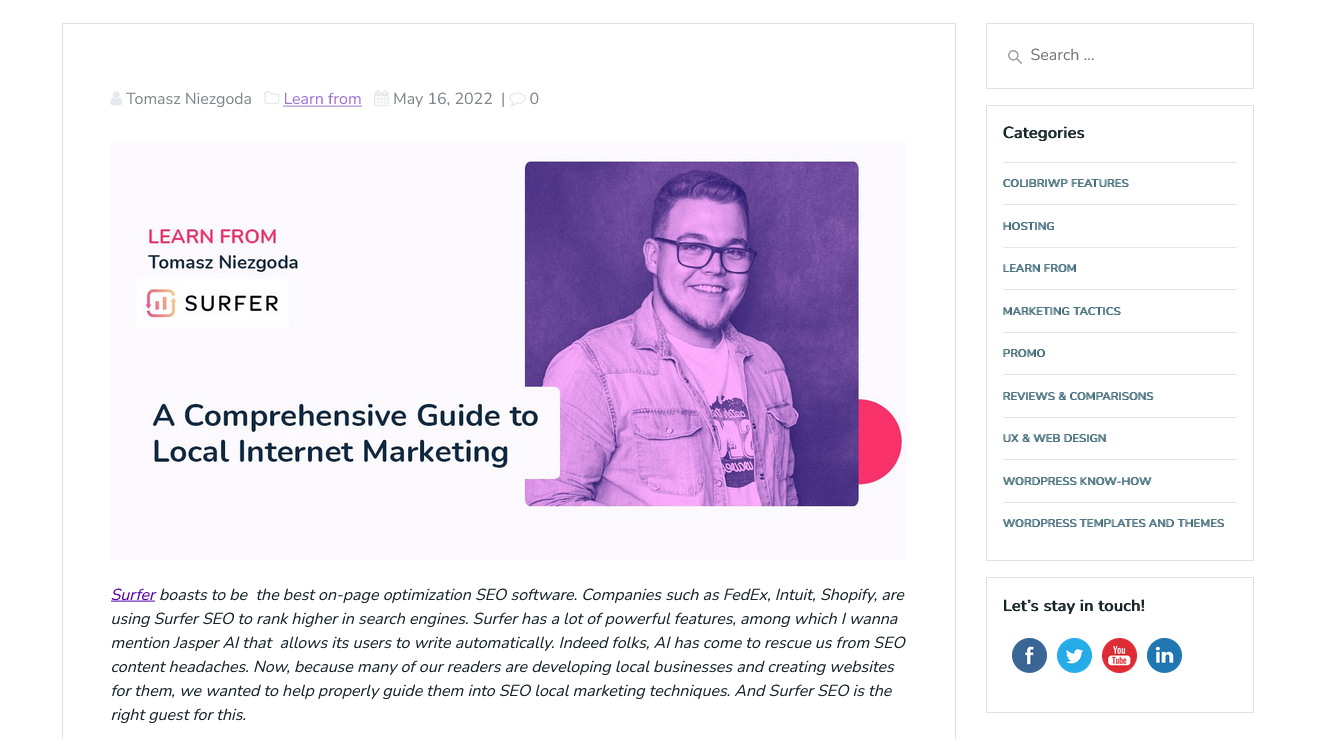Click the Categories heading
1327x739 pixels.
click(1043, 133)
